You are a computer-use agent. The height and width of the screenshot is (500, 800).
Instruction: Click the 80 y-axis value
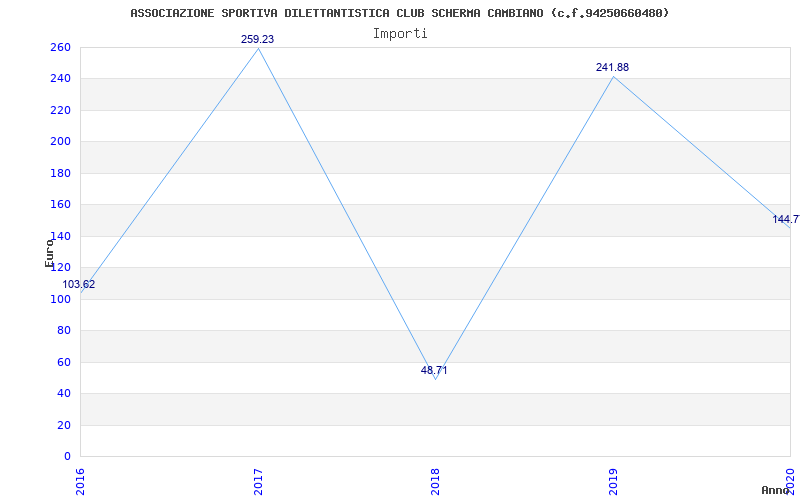[x=63, y=331]
